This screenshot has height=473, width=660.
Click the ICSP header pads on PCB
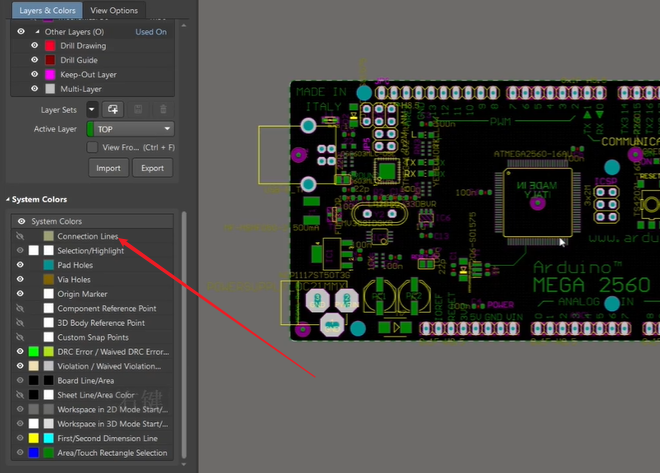[606, 205]
